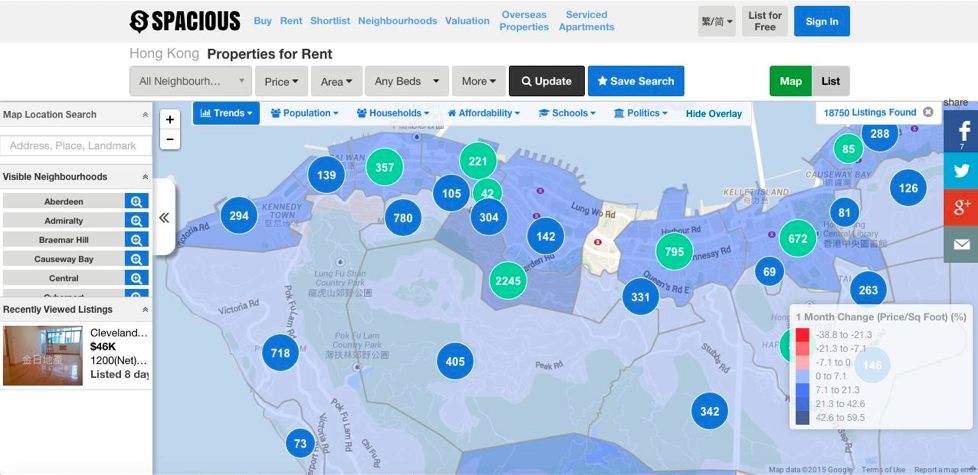Zoom to Aberdeen neighbourhood magnifier icon
The height and width of the screenshot is (475, 978).
(136, 201)
